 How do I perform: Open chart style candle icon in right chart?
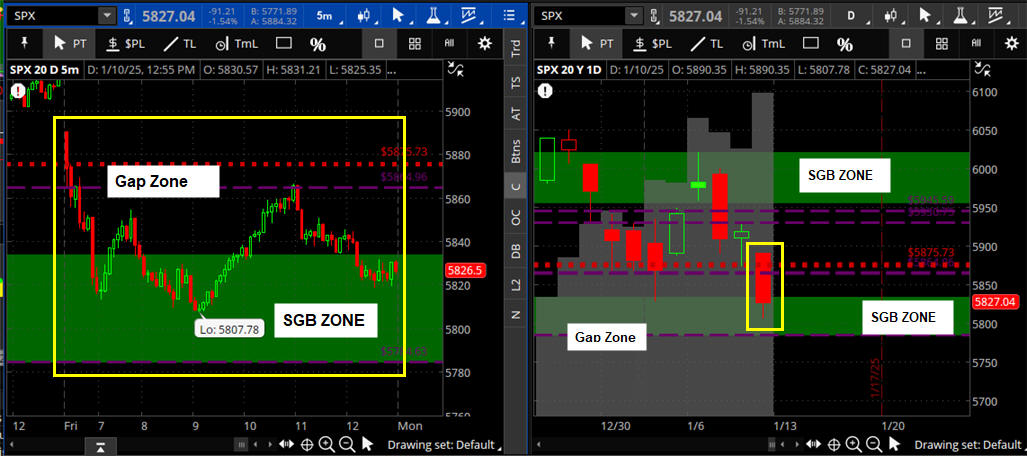click(x=891, y=15)
